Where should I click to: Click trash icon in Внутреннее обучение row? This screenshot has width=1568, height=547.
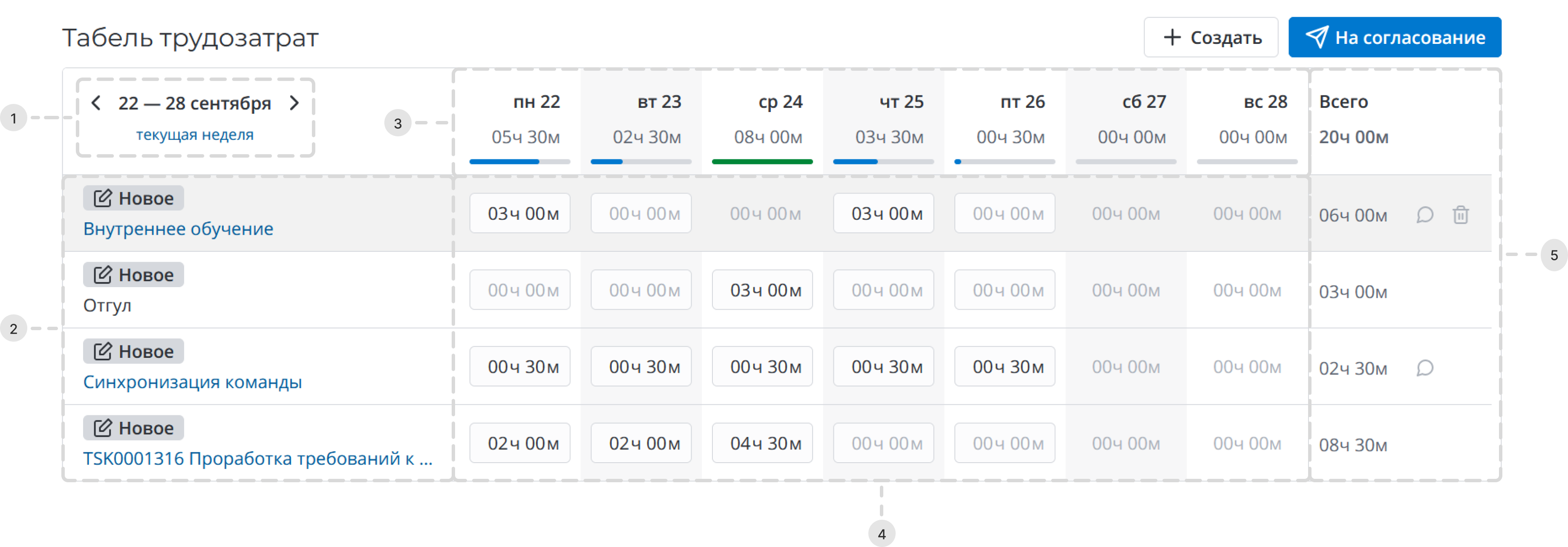1460,215
